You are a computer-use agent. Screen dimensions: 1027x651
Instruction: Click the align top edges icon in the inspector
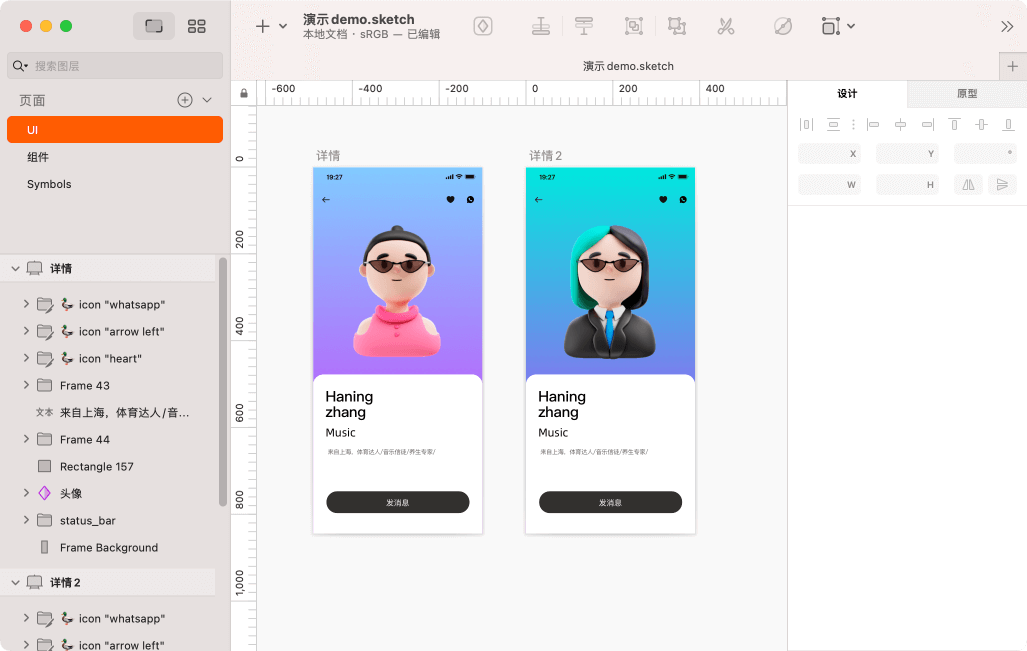[954, 124]
